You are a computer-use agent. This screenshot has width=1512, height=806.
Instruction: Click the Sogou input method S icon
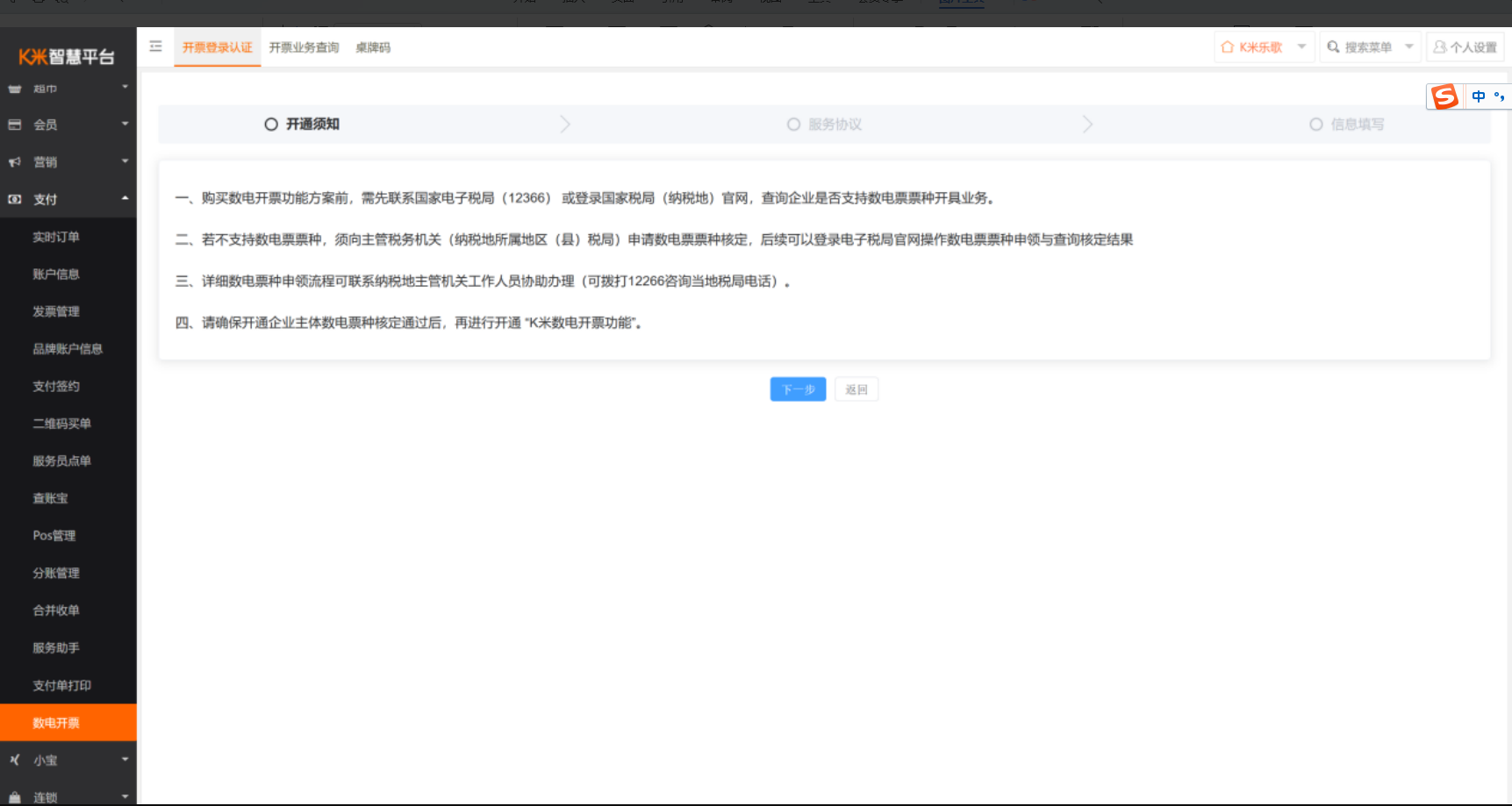(1444, 96)
